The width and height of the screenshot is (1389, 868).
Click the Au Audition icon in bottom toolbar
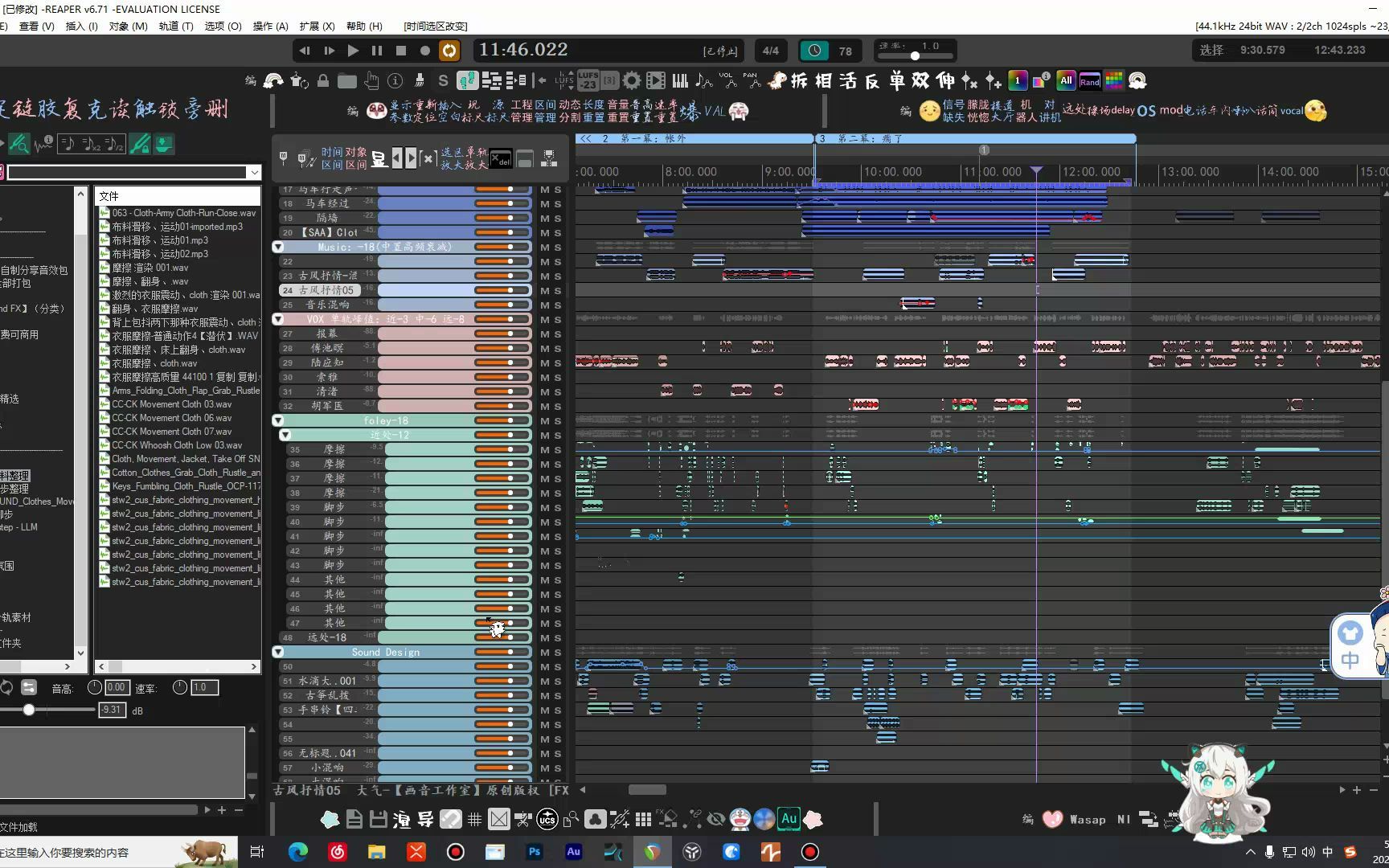(789, 819)
